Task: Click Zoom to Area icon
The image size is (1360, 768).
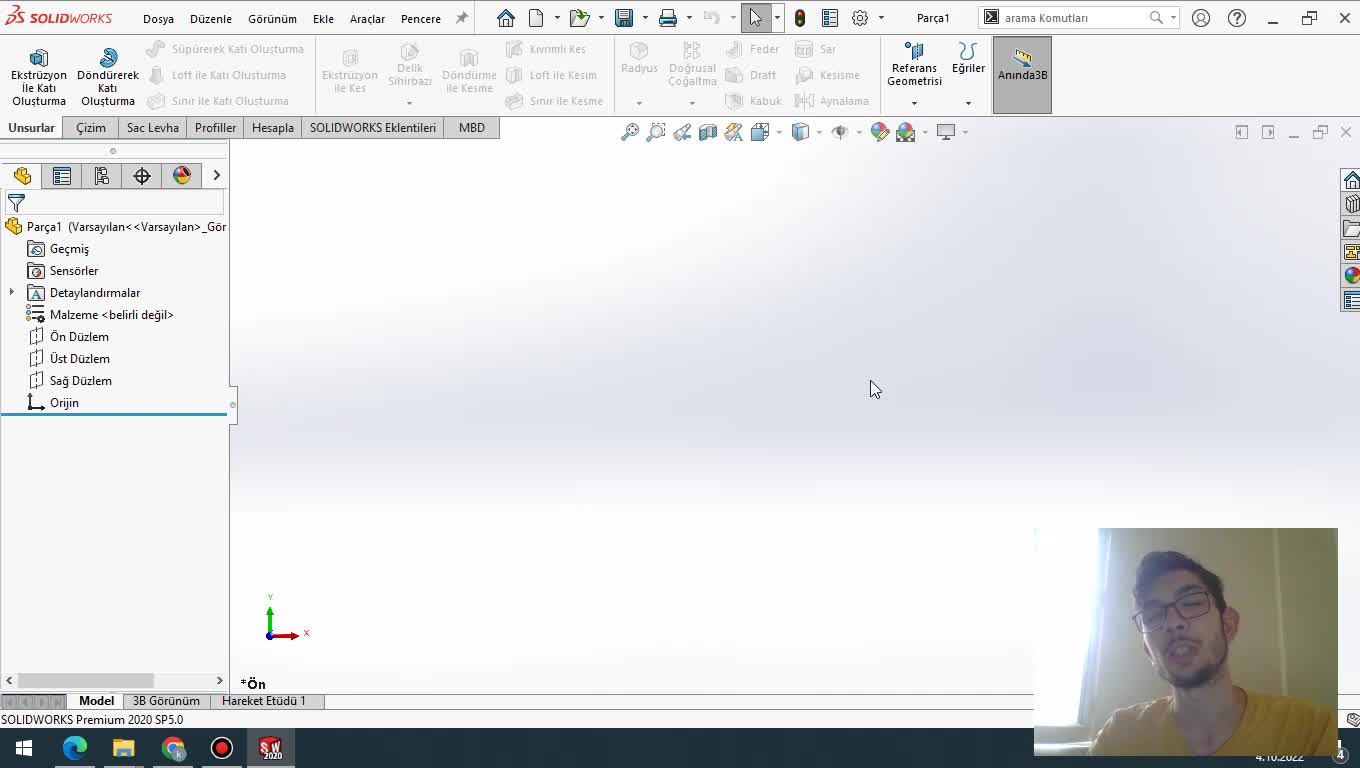Action: coord(656,132)
